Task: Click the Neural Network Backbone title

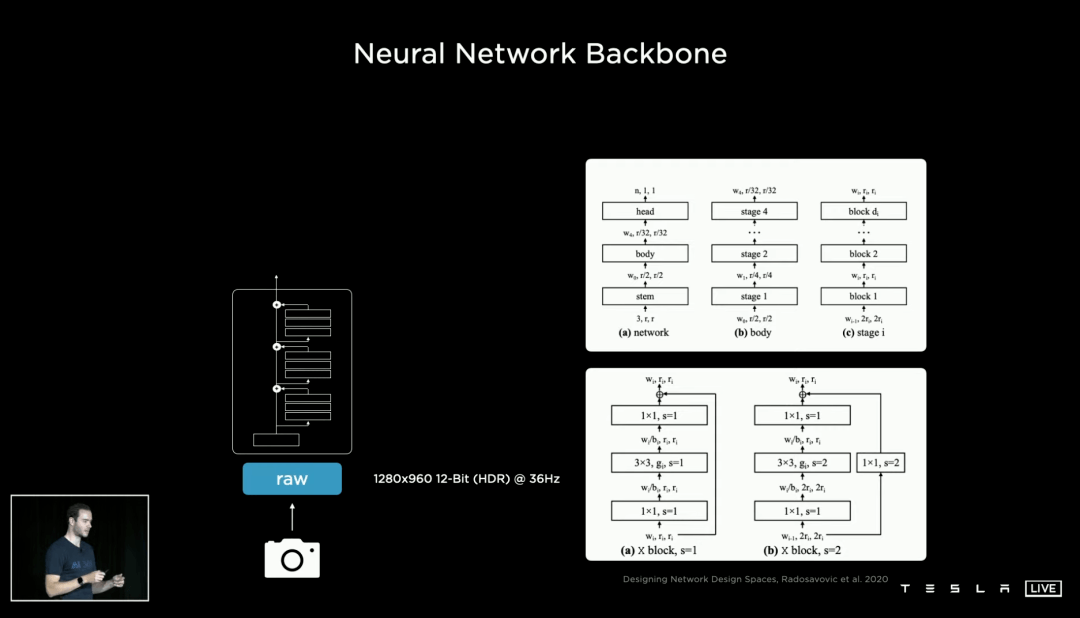Action: (x=540, y=54)
